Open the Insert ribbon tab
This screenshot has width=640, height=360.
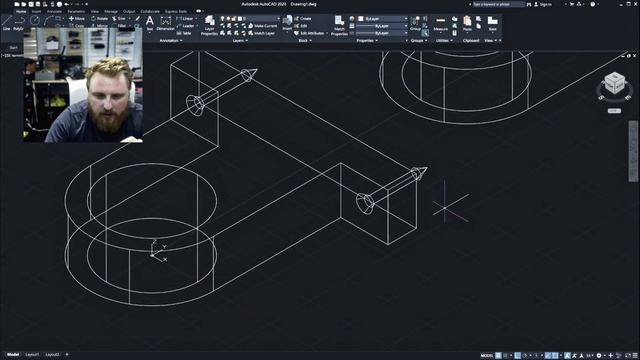tap(36, 11)
